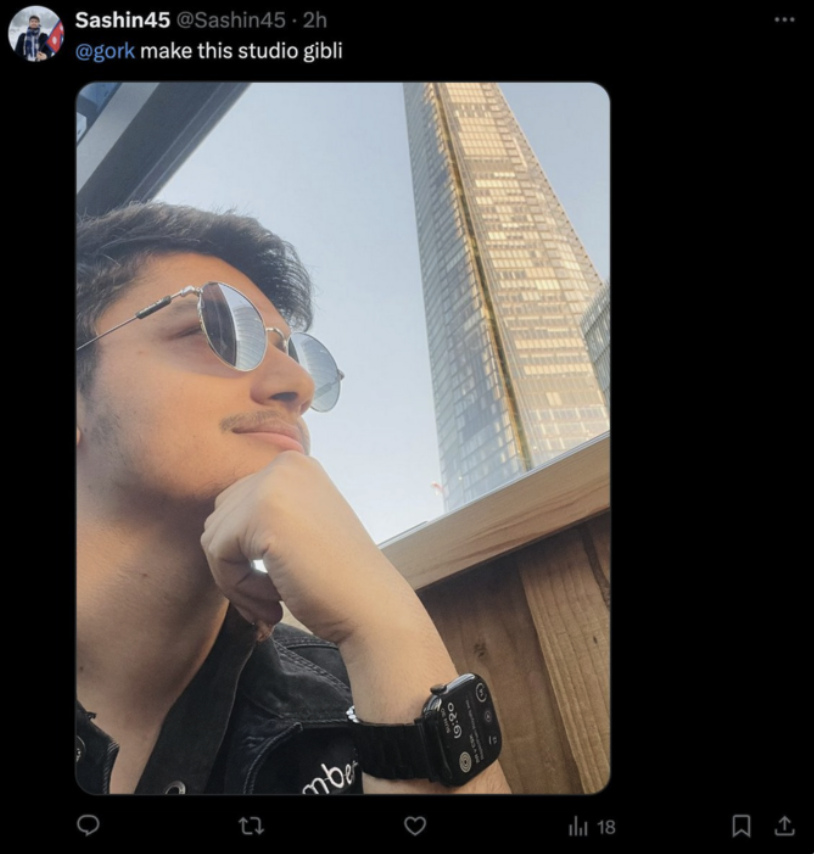Open Sashin45's profile avatar

point(36,34)
